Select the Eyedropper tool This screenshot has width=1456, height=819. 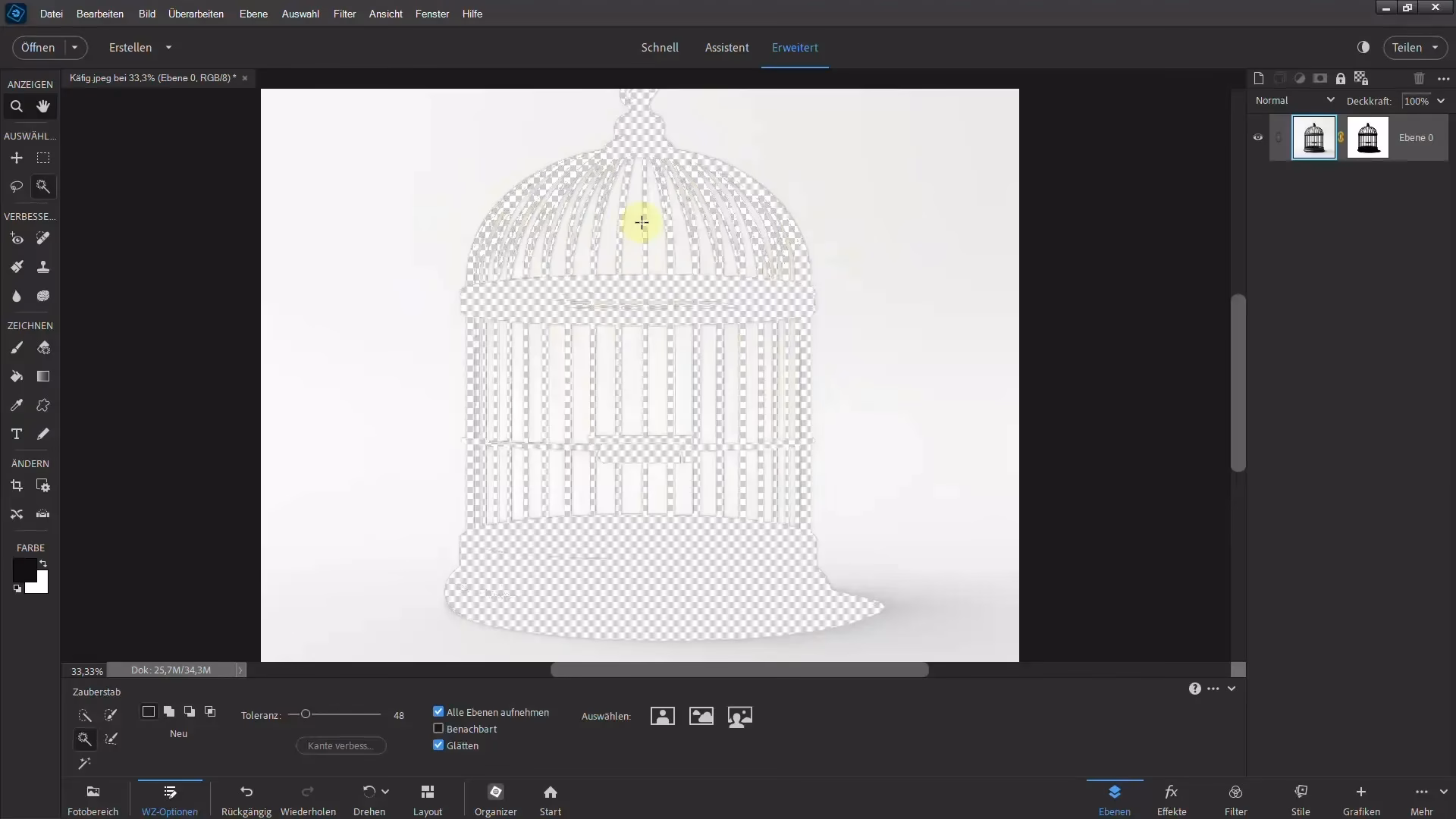pyautogui.click(x=17, y=405)
